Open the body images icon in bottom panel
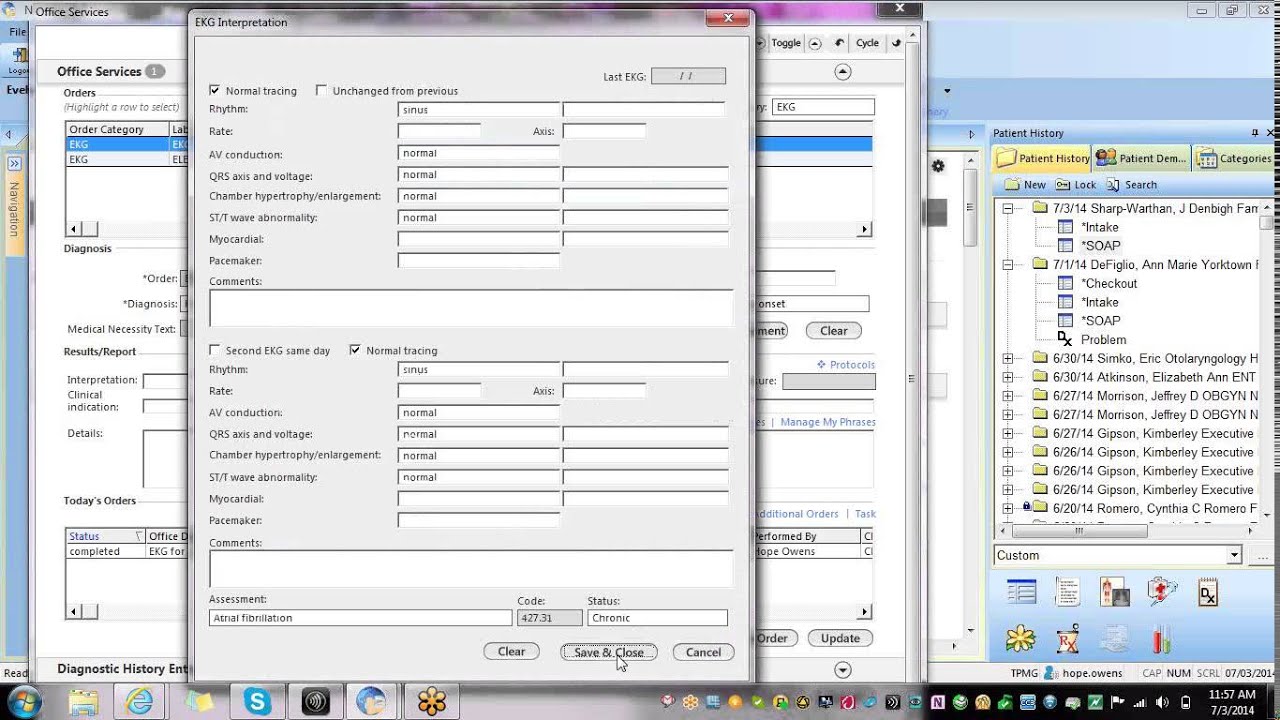Viewport: 1280px width, 720px height. (x=1114, y=593)
